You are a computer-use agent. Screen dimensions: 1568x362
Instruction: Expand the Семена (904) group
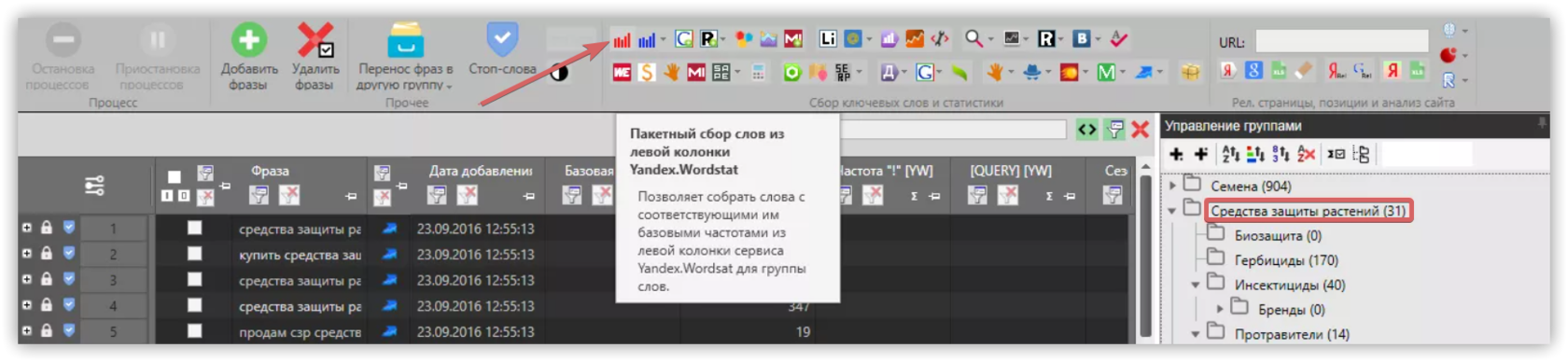pyautogui.click(x=1173, y=186)
